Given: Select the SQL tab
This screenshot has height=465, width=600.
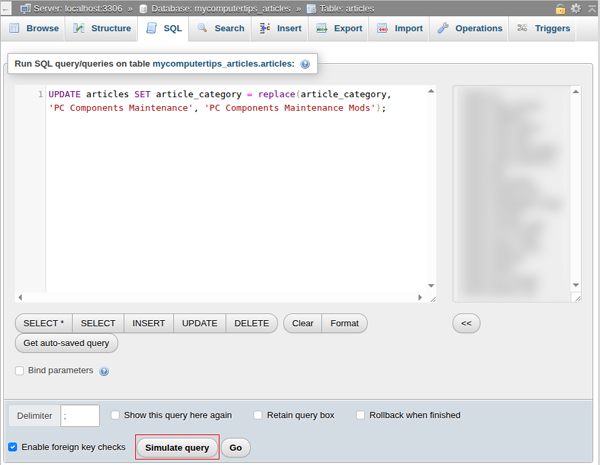Looking at the screenshot, I should 163,28.
